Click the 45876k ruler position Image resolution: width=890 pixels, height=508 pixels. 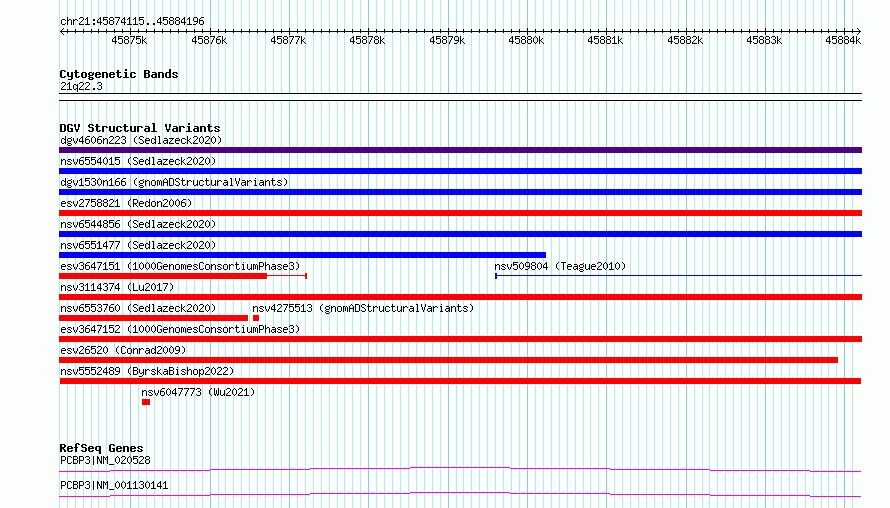pos(209,40)
